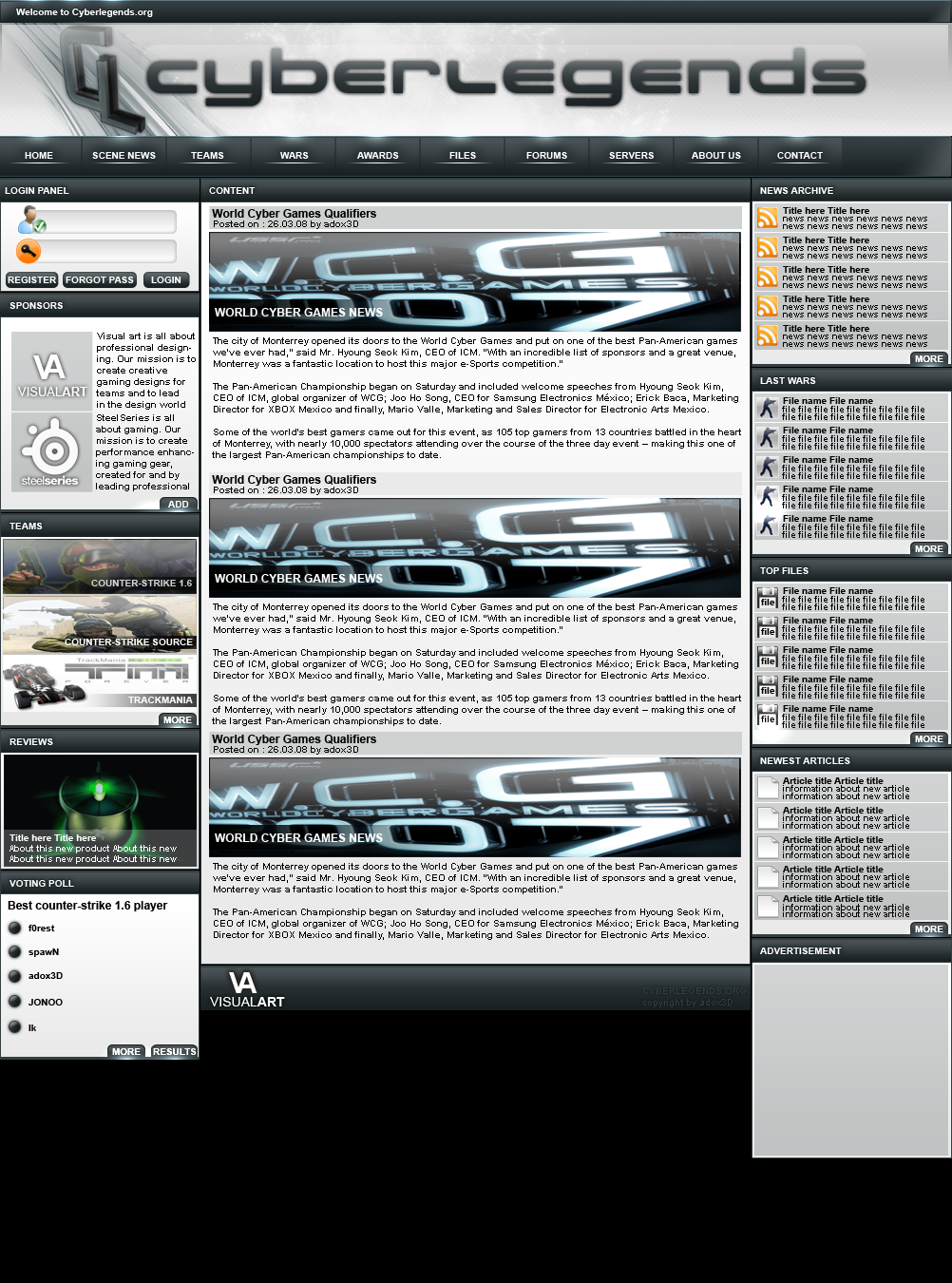Click the first RSS feed icon in News Archive
952x1283 pixels.
(x=767, y=218)
